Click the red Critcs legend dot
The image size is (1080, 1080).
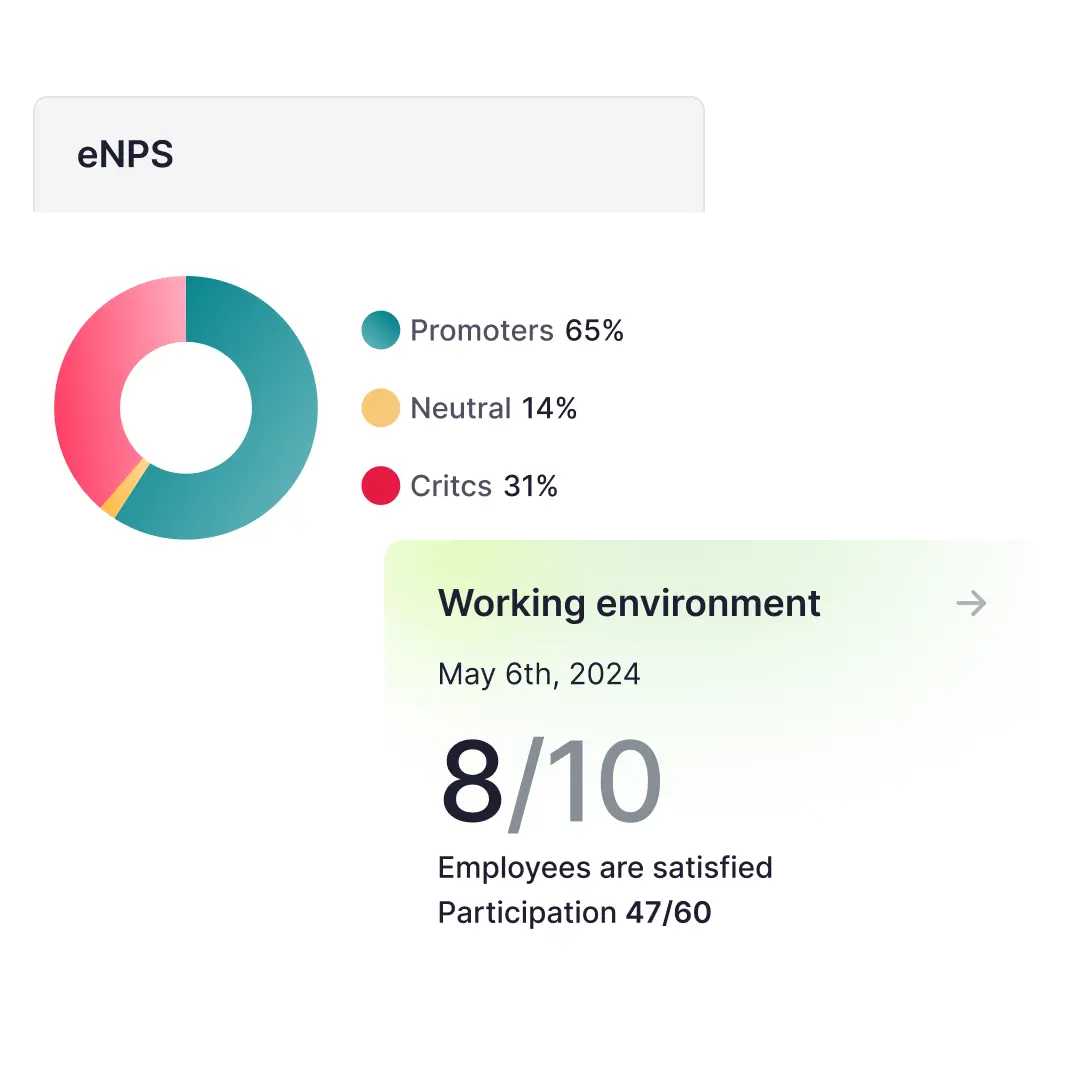[x=380, y=486]
